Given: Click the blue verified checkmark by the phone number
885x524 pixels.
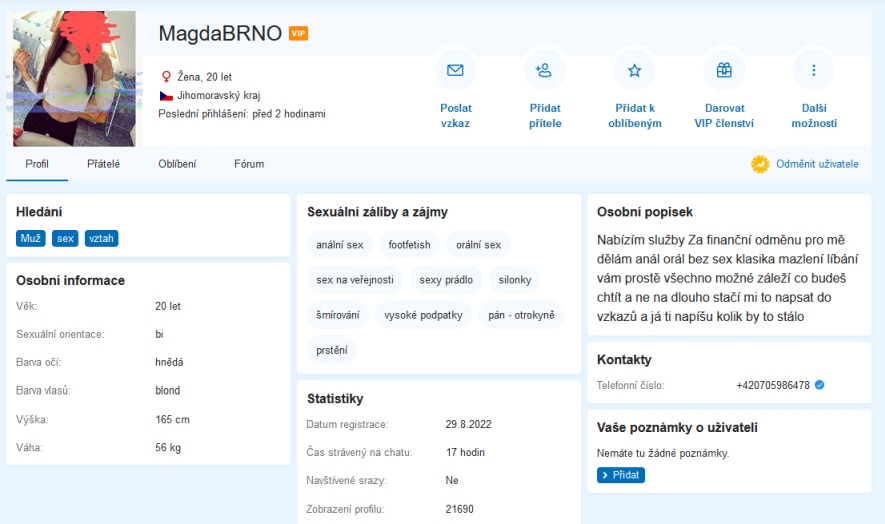Looking at the screenshot, I should (x=820, y=385).
